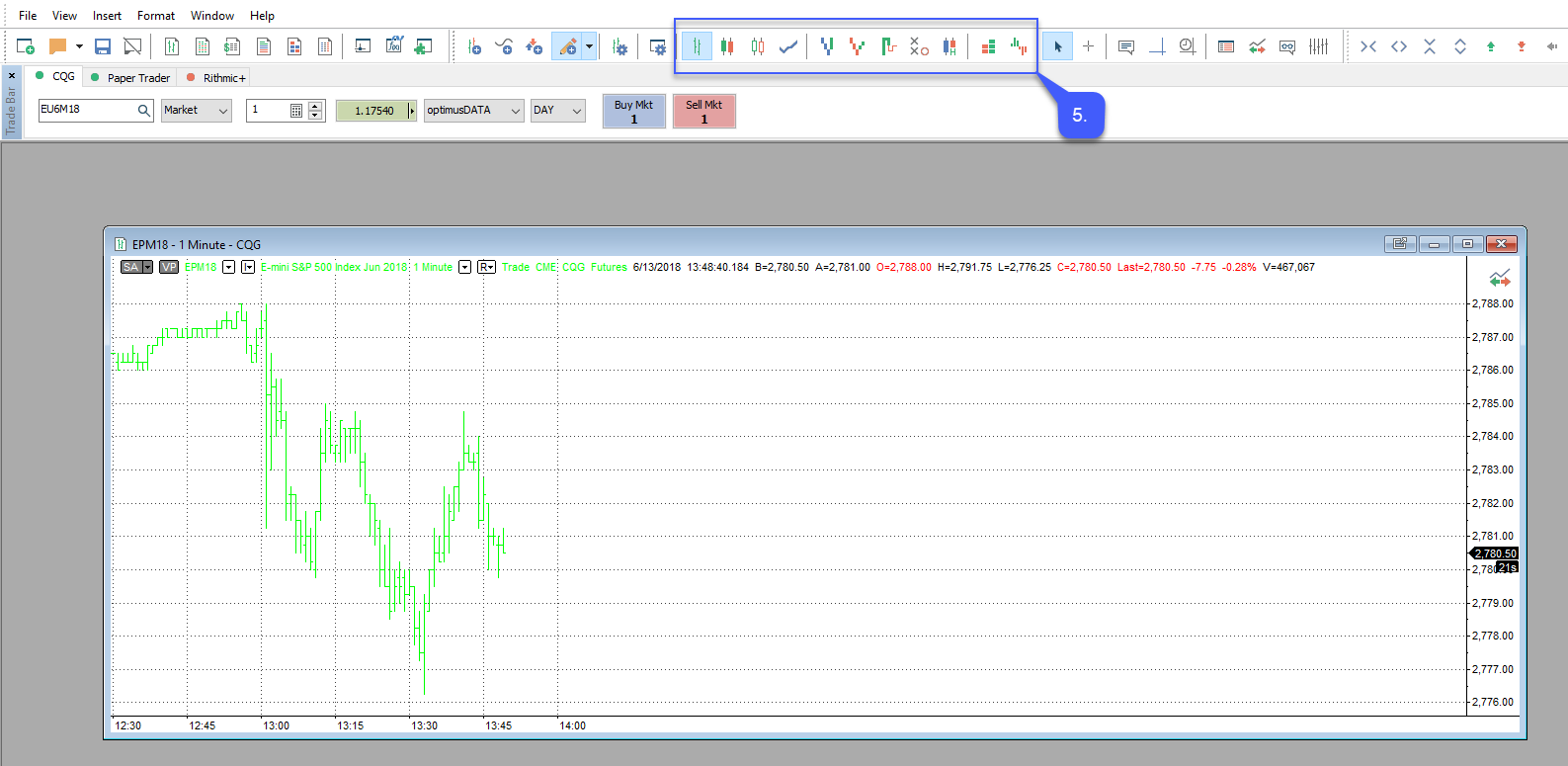
Task: Increase quantity with the up stepper arrow
Action: coord(315,106)
